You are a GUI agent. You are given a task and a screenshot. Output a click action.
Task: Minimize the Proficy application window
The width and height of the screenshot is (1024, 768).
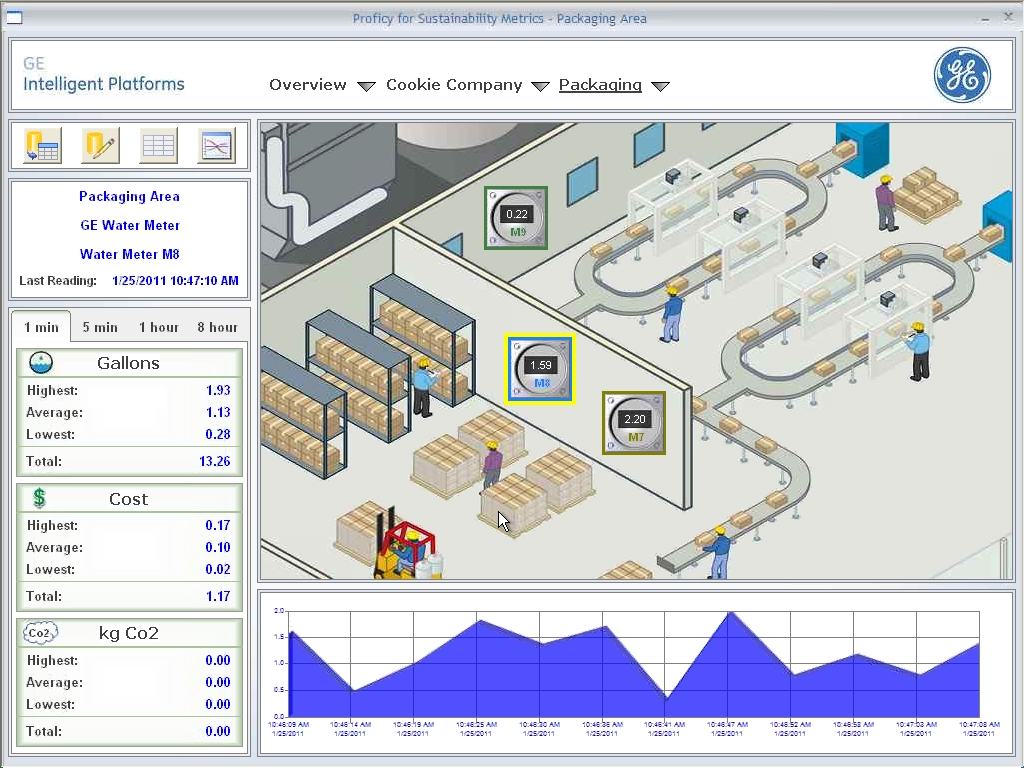[x=985, y=19]
